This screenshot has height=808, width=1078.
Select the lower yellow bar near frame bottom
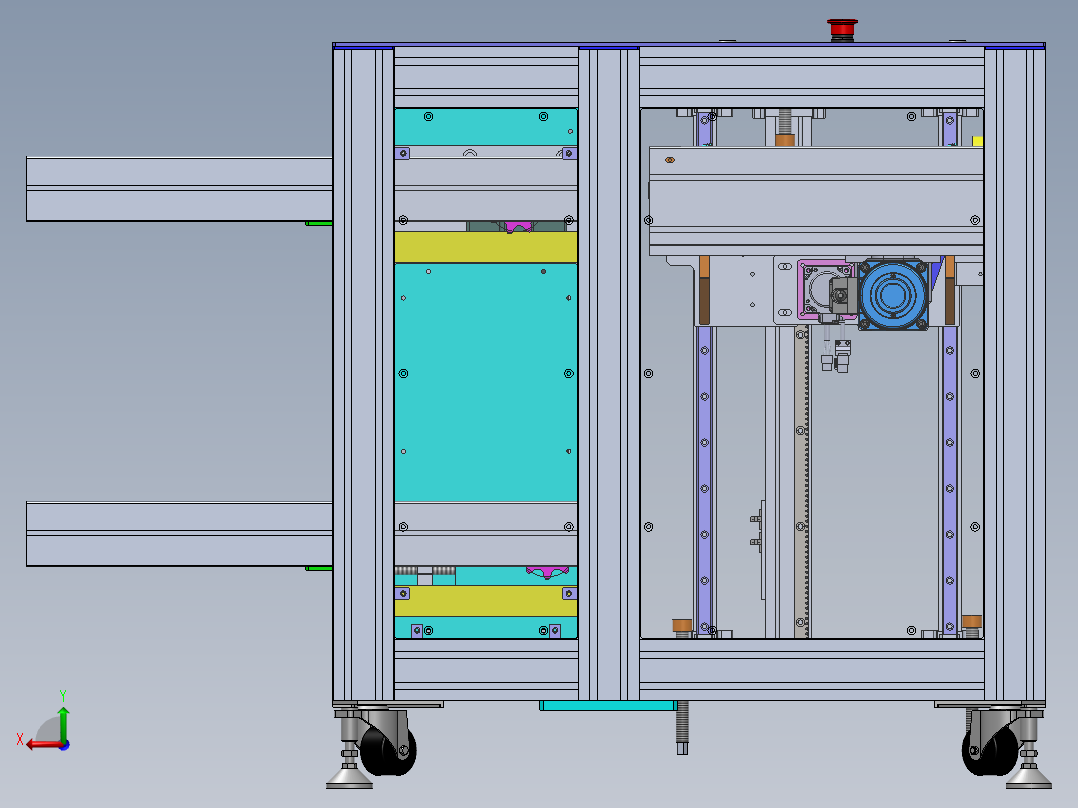coord(485,602)
